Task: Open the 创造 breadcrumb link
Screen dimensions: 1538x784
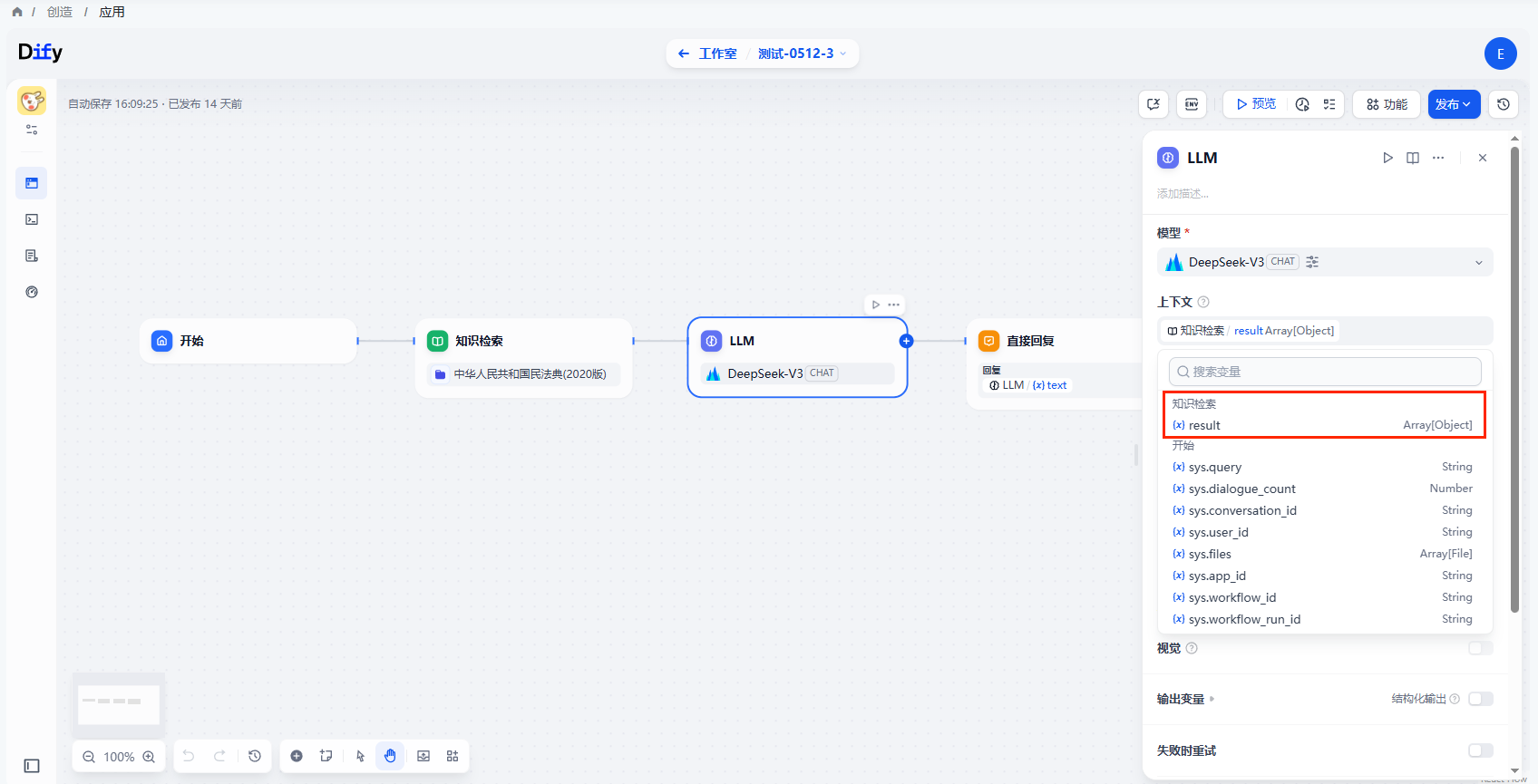Action: pyautogui.click(x=60, y=12)
